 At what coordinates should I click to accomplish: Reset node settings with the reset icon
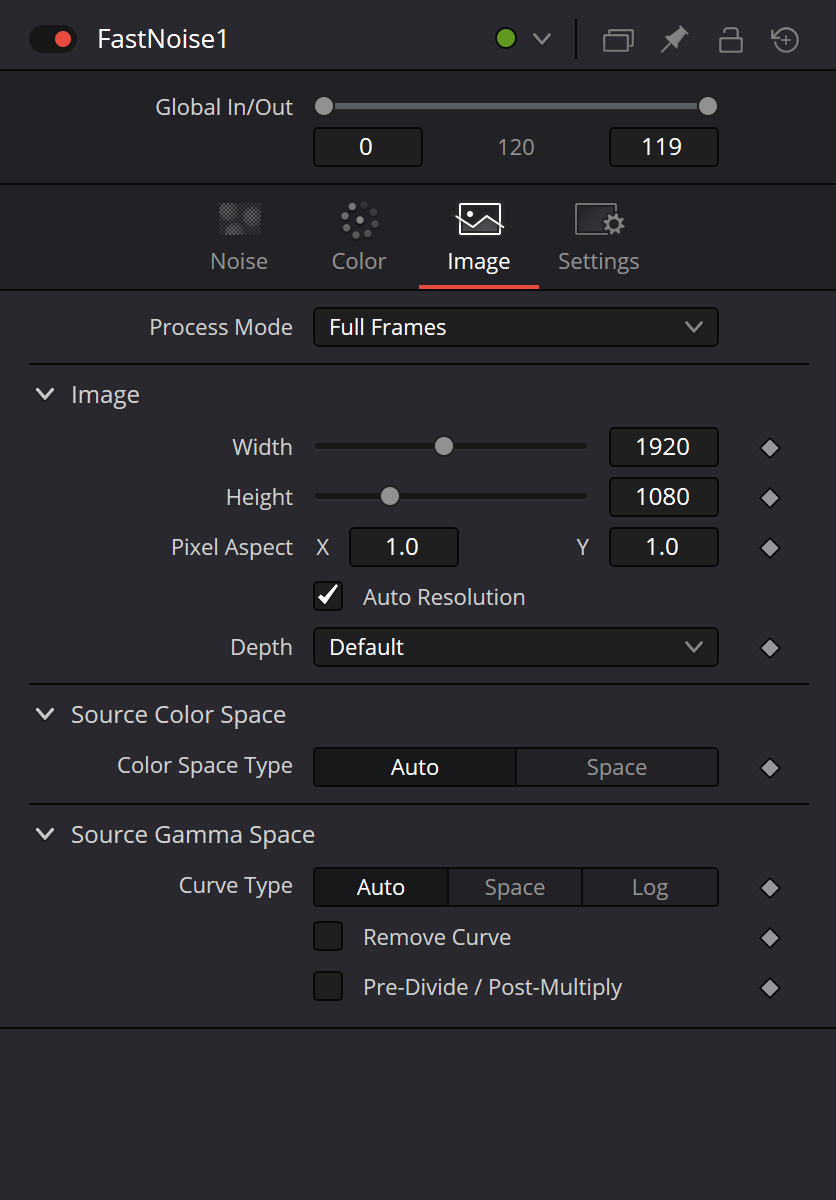coord(786,40)
